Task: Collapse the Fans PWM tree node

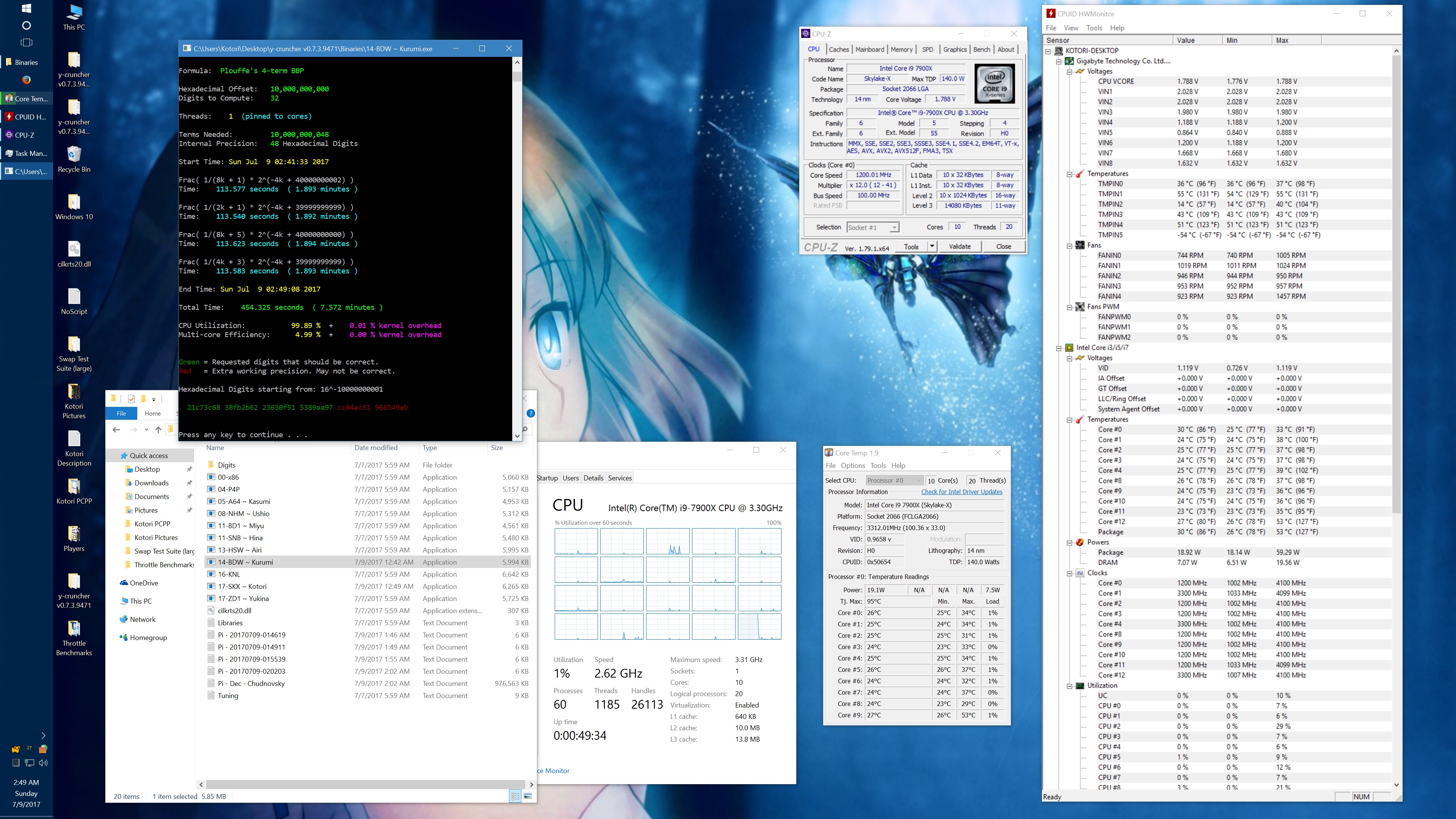Action: point(1069,307)
